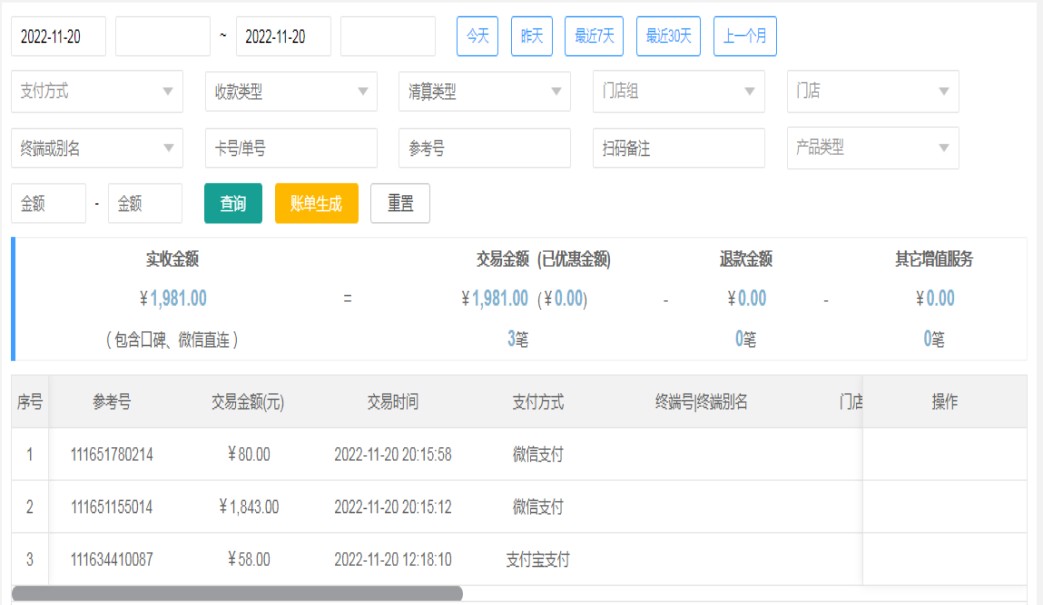
Task: Click the orange 账单生成 button
Action: click(316, 203)
